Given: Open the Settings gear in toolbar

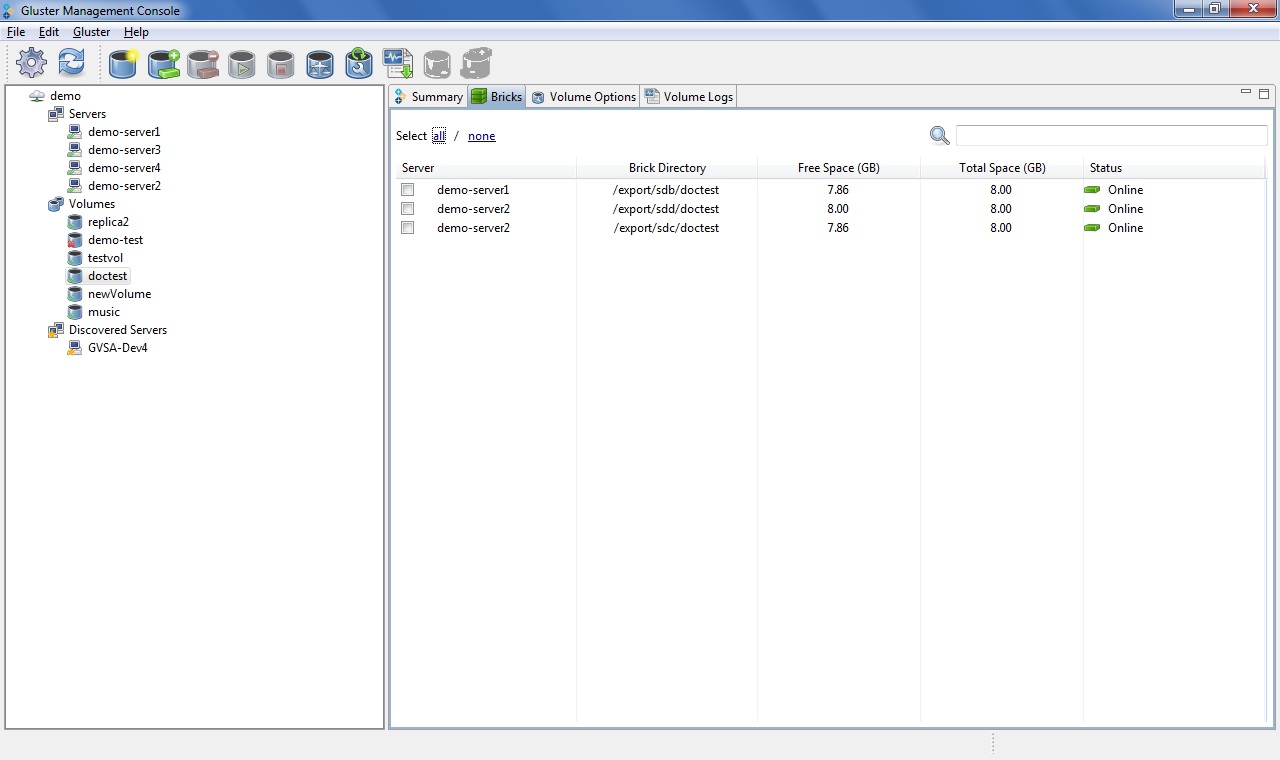Looking at the screenshot, I should tap(31, 63).
